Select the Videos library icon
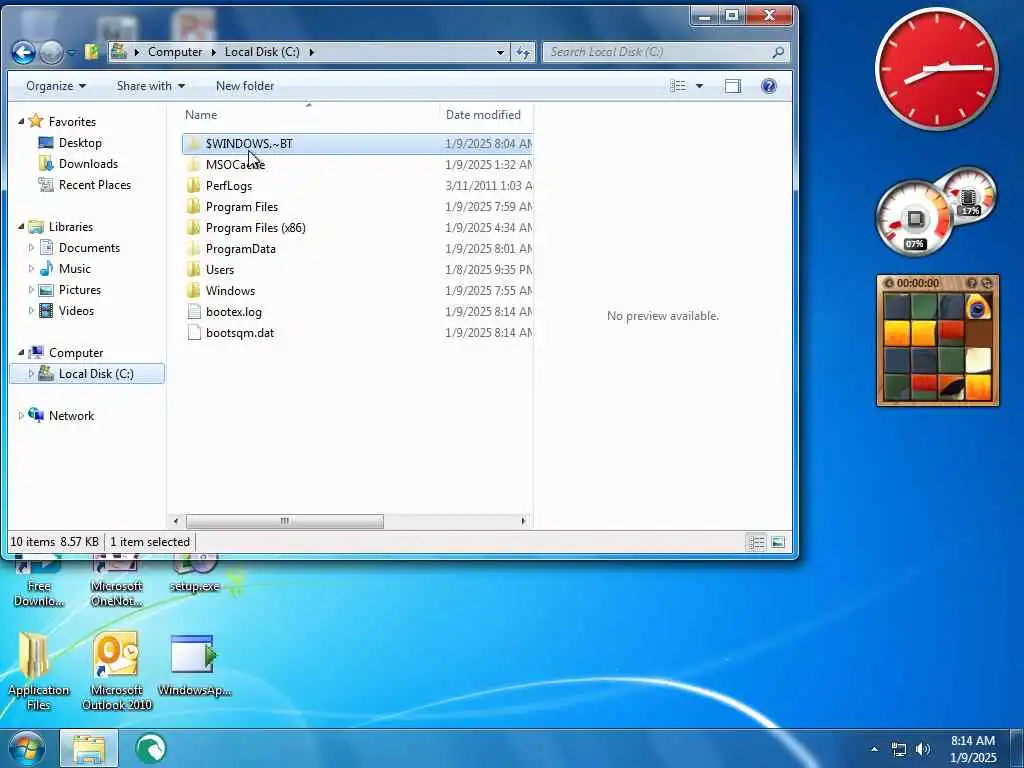The image size is (1024, 768). 46,311
